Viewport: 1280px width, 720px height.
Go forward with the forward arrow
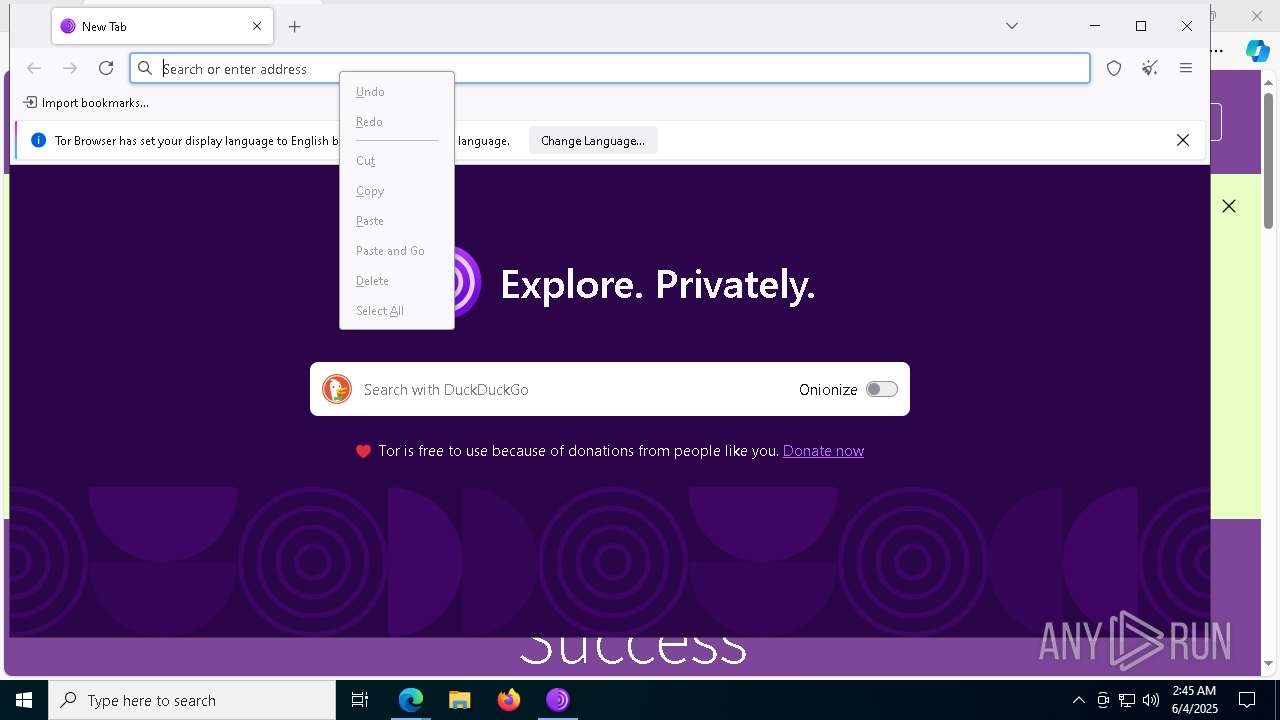[x=70, y=68]
